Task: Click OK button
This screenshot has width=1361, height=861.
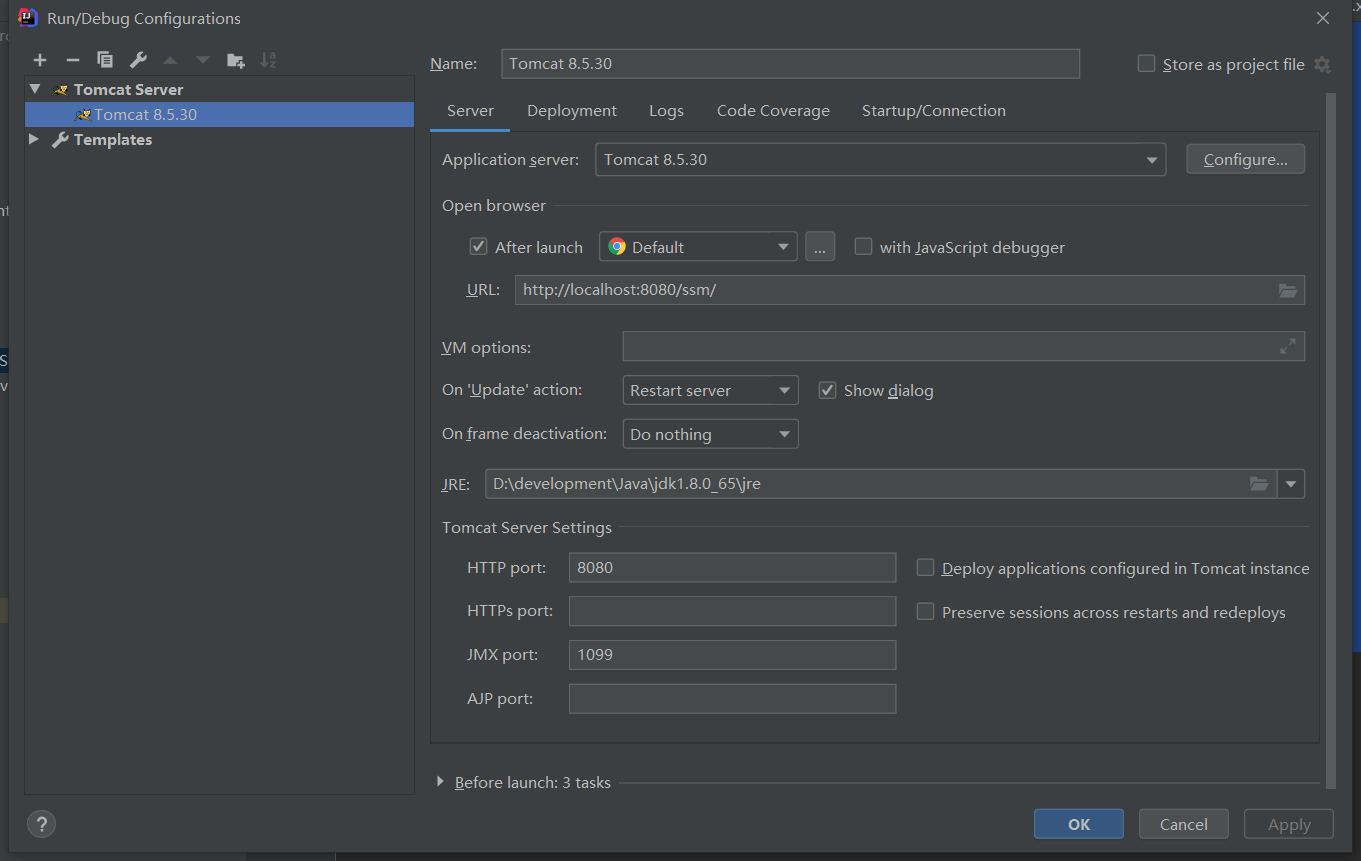Action: 1079,824
